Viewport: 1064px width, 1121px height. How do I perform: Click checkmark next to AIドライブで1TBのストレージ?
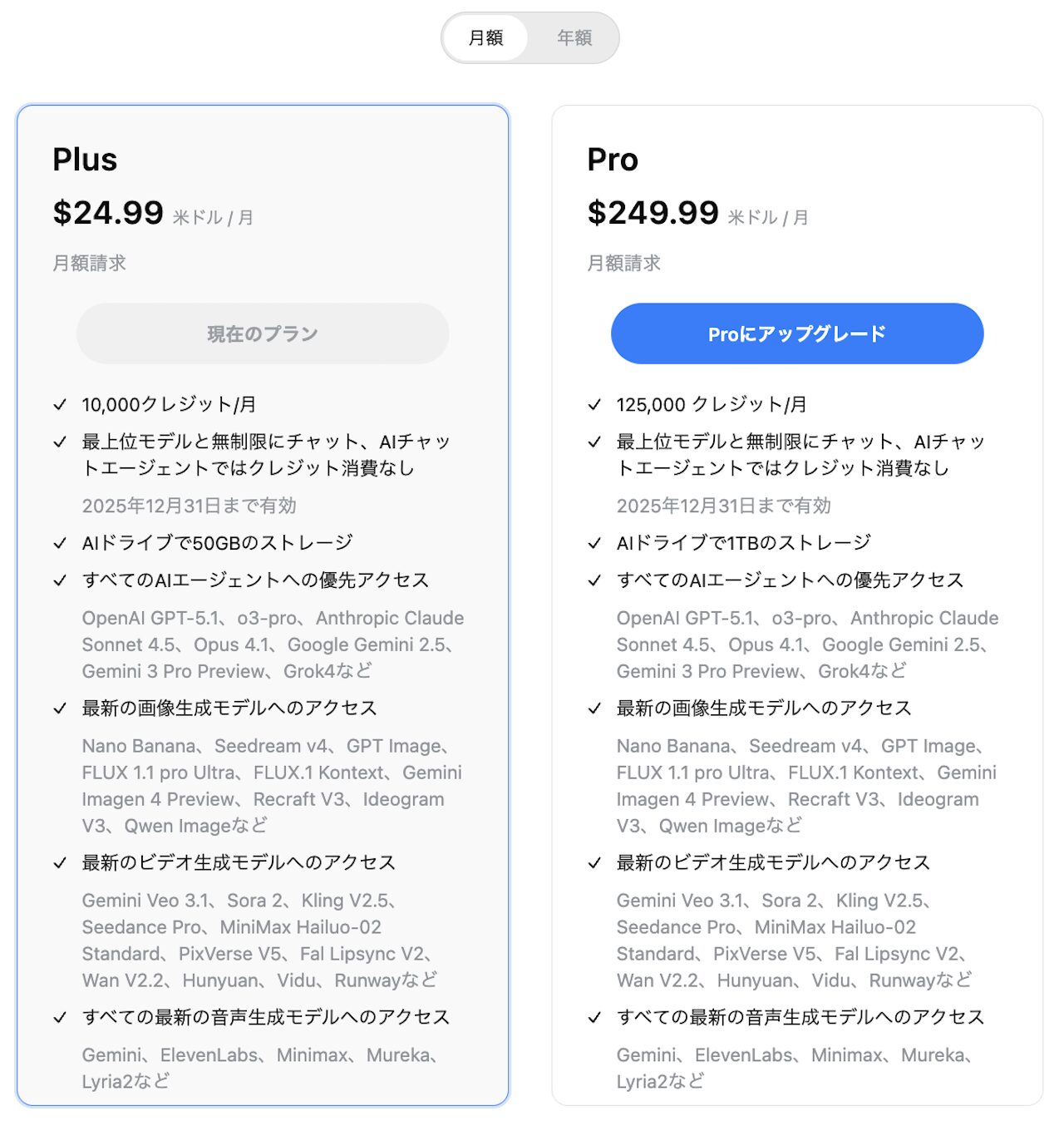[x=594, y=543]
